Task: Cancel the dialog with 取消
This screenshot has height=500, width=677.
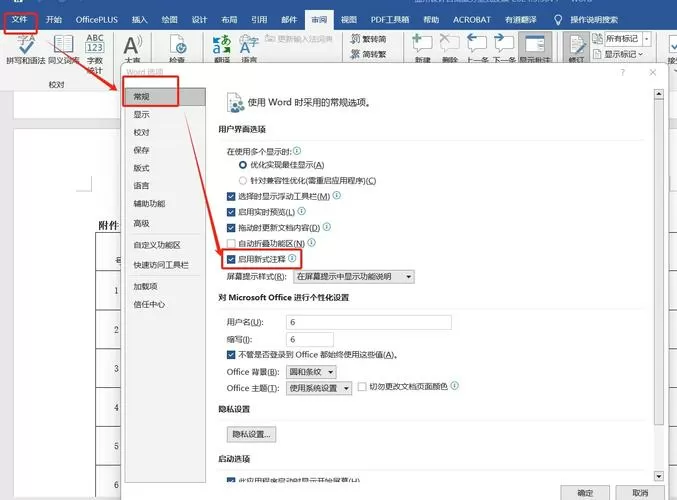Action: pos(640,493)
